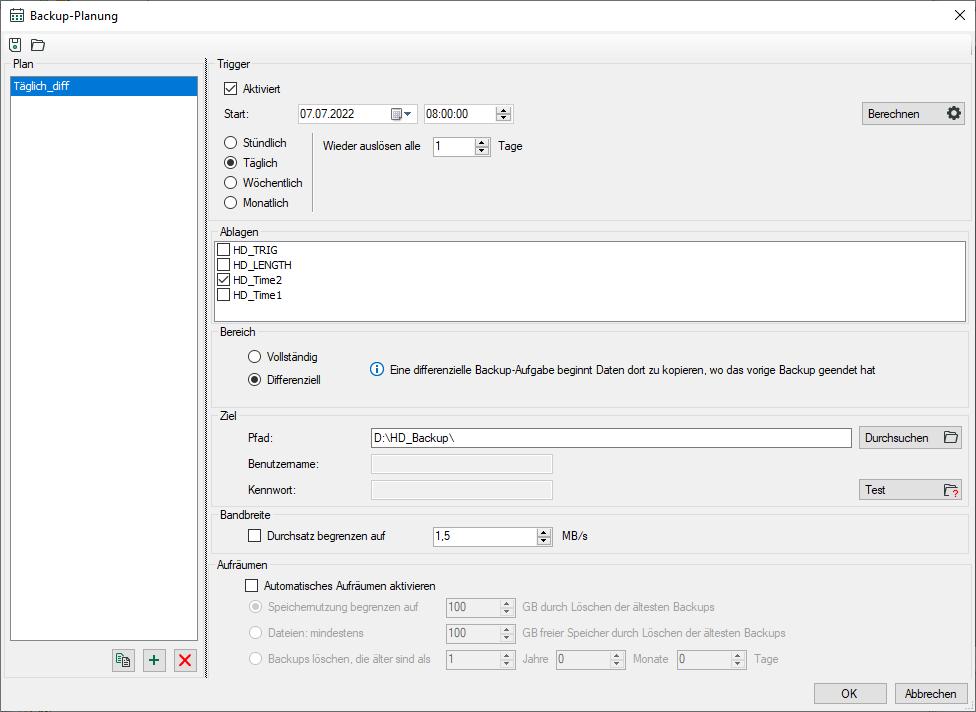Test the target path with Test button
The height and width of the screenshot is (712, 976).
(910, 490)
